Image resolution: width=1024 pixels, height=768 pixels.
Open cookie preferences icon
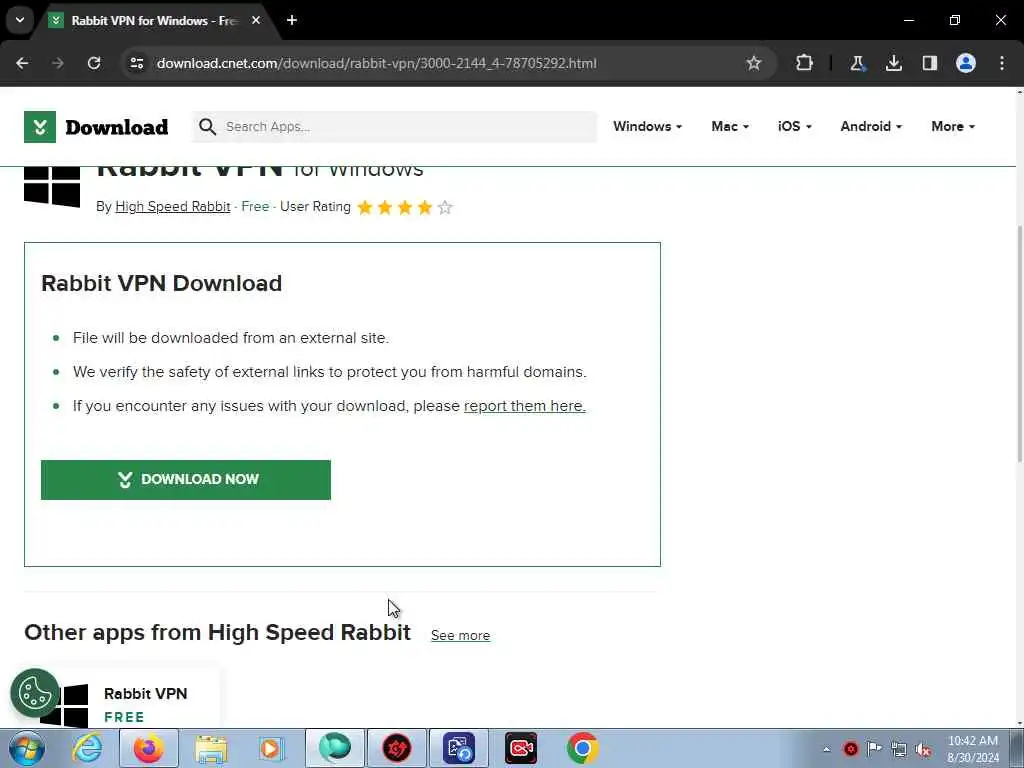click(34, 693)
